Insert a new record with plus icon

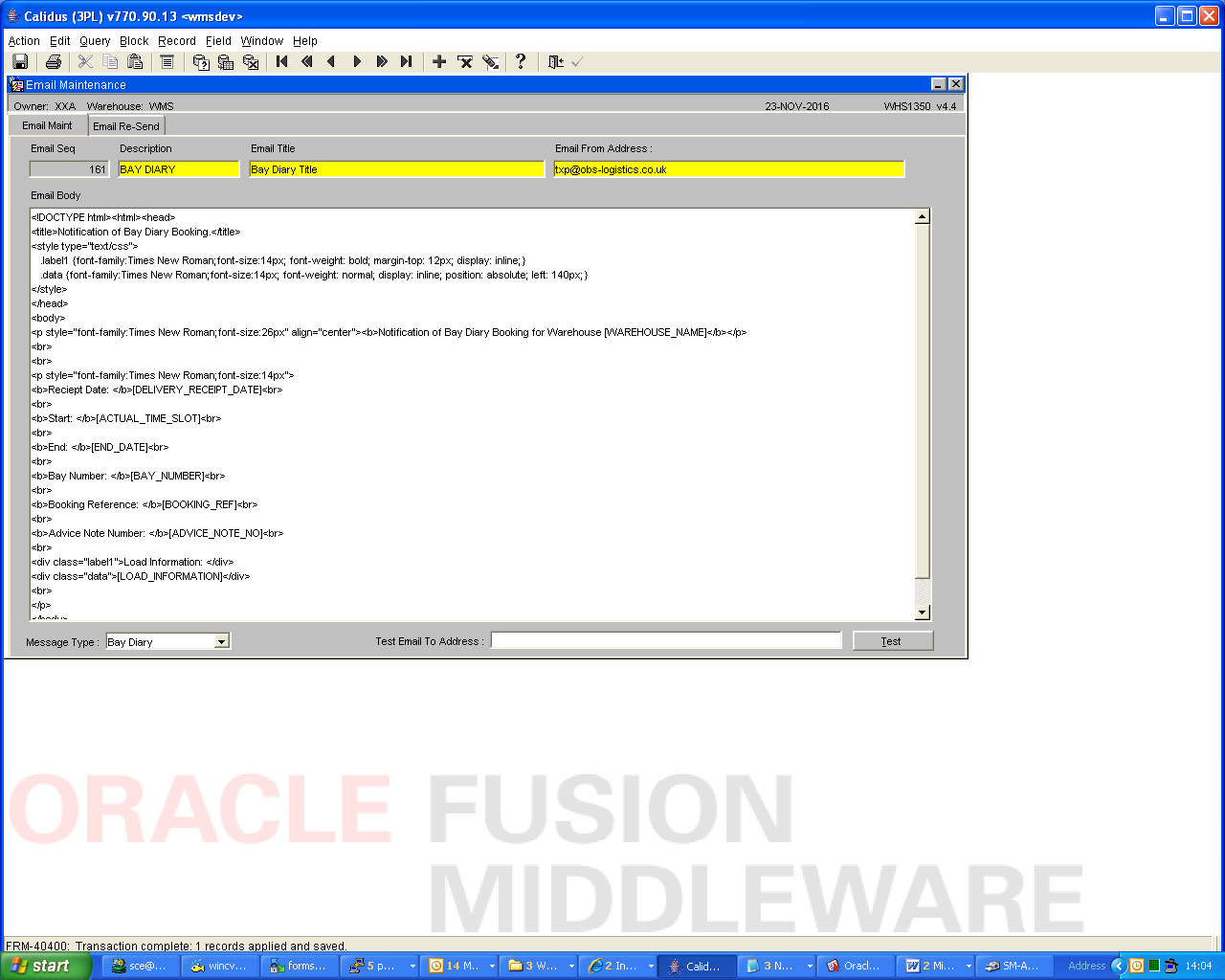tap(439, 61)
